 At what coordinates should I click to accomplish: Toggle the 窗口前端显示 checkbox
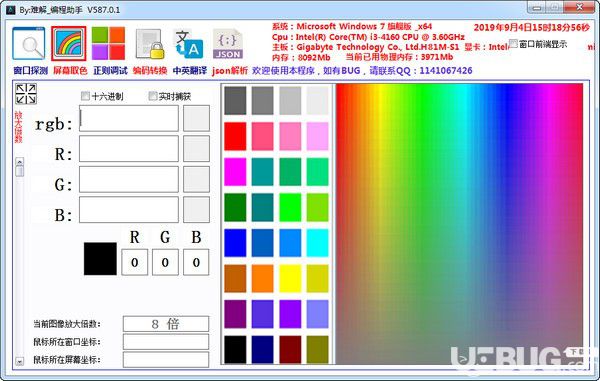coord(513,43)
